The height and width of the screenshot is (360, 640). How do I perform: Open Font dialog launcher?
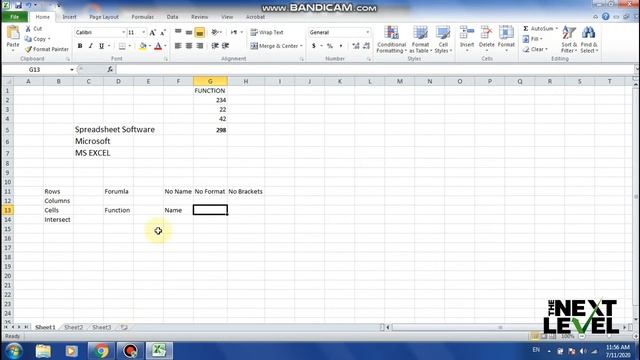click(x=166, y=60)
